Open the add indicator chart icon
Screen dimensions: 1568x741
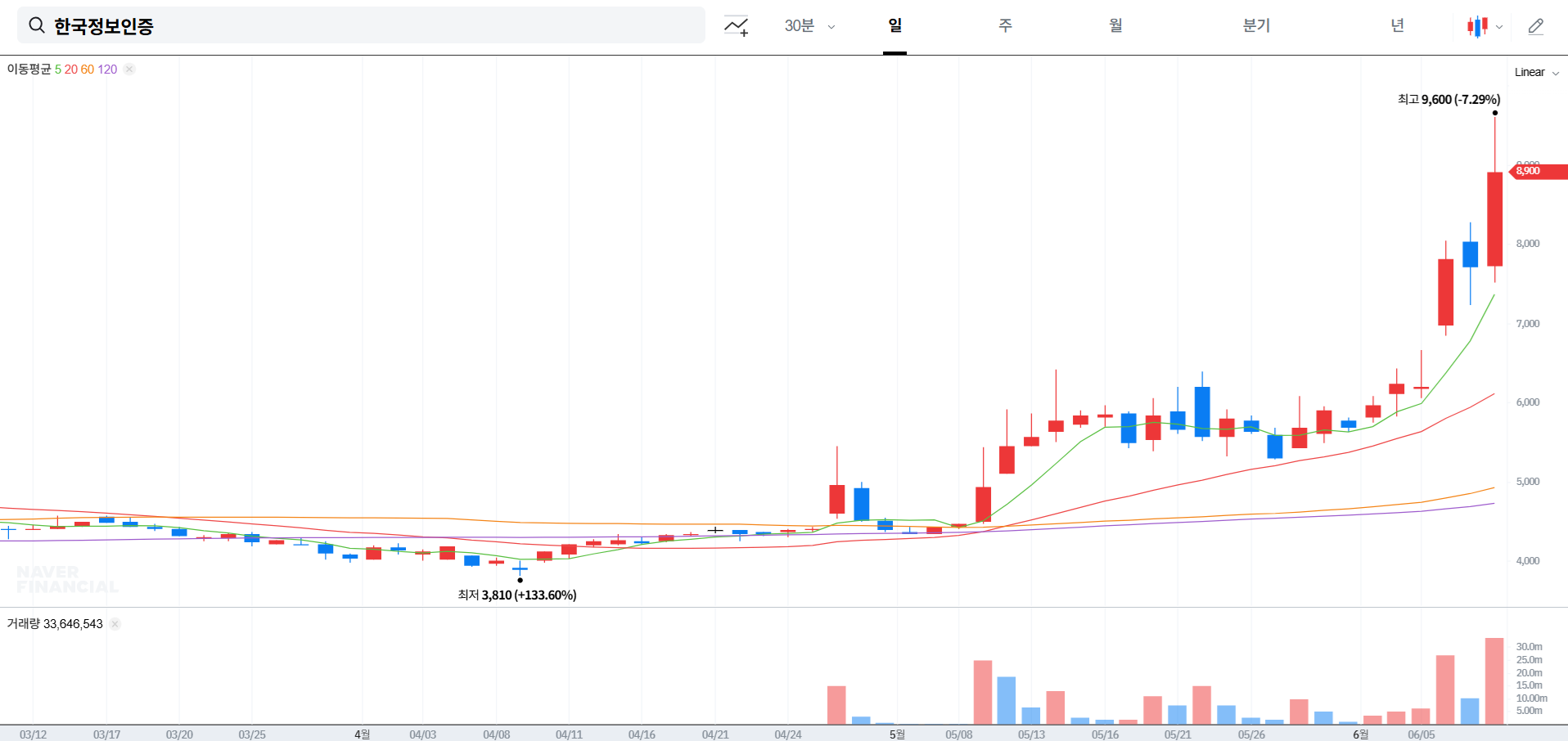coord(737,26)
